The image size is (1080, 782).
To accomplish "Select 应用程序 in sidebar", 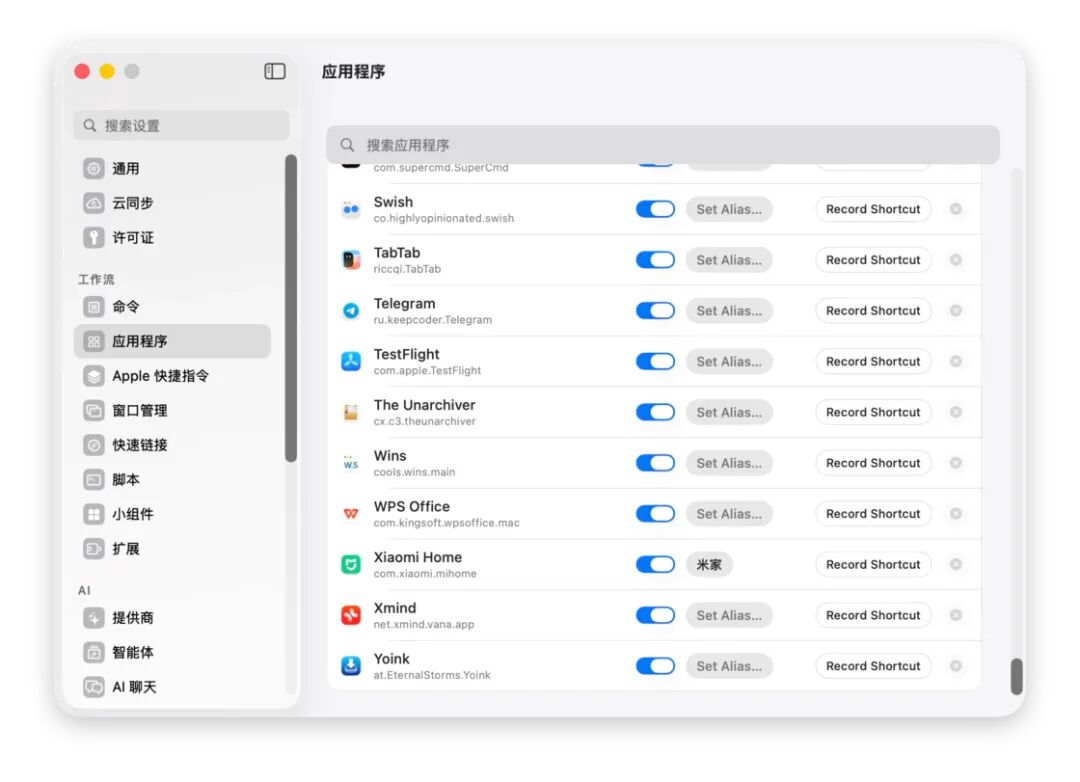I will (x=172, y=341).
